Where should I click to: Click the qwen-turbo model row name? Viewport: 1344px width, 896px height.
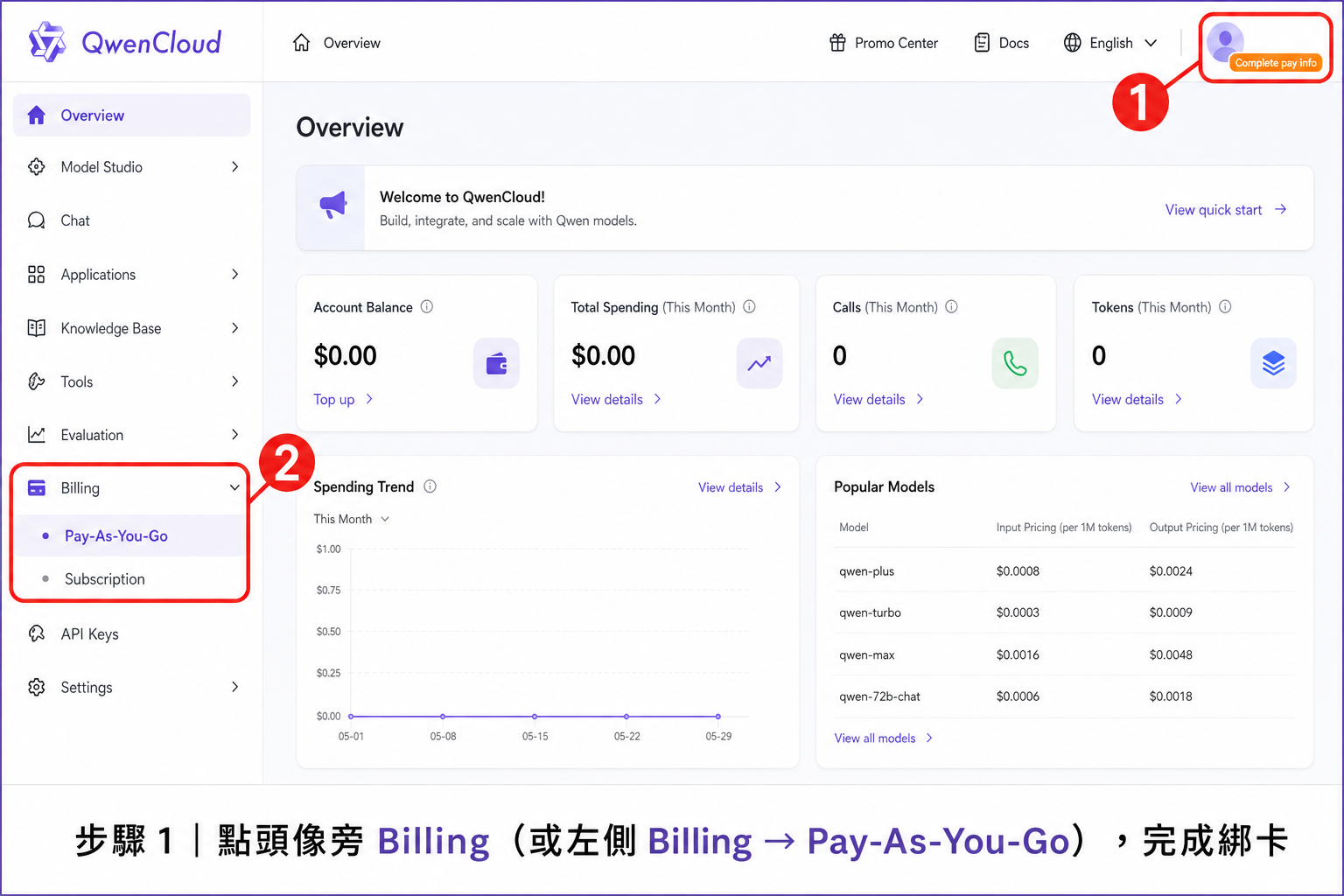pos(870,612)
